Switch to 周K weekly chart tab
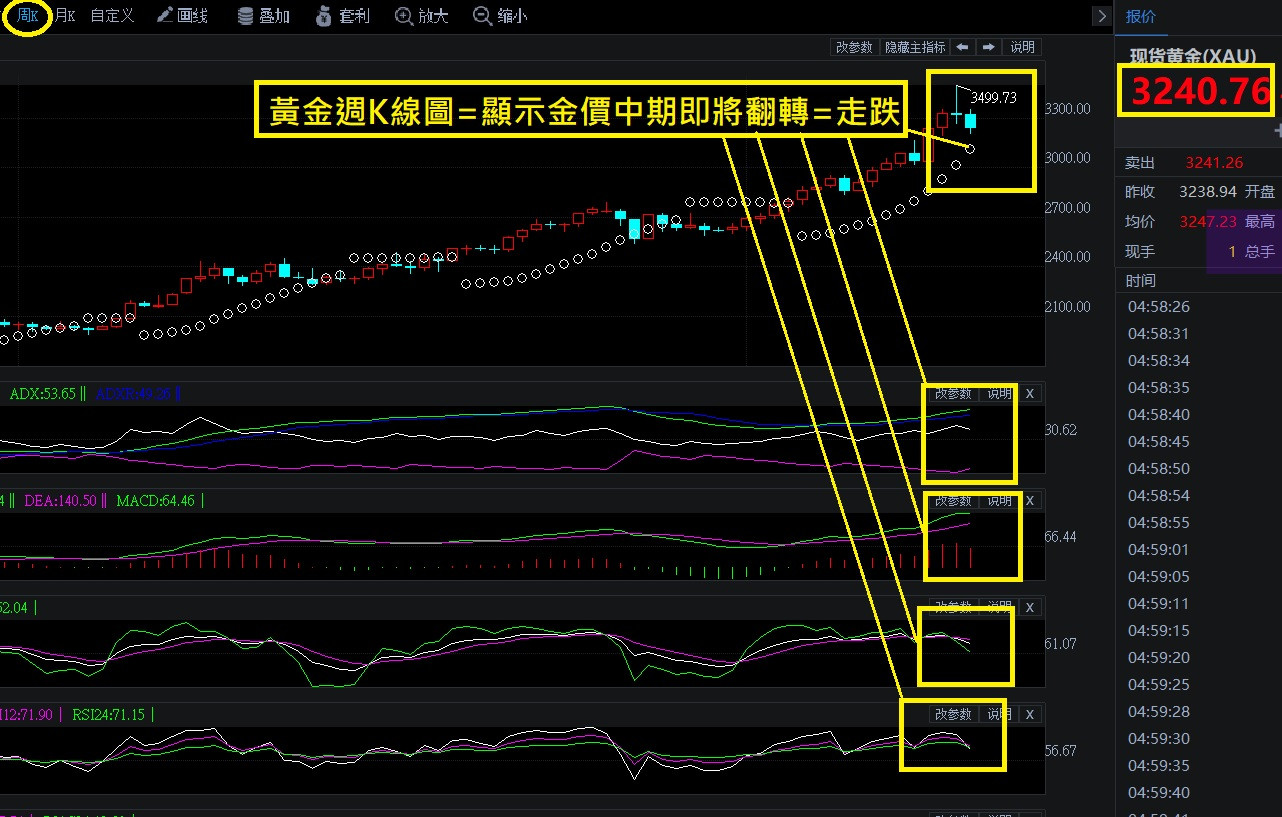 [27, 16]
